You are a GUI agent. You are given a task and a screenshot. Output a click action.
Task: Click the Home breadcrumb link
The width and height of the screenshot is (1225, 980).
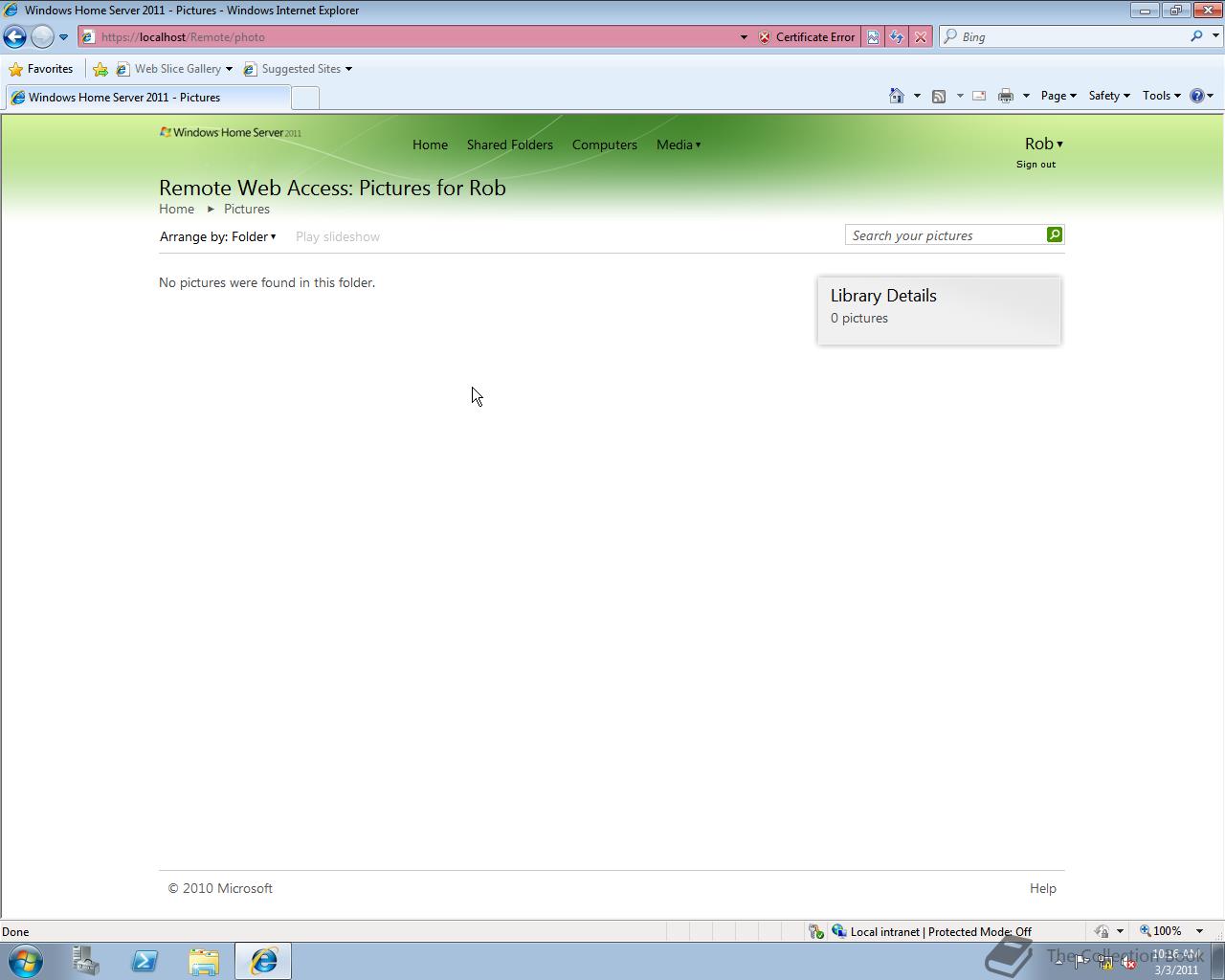point(176,209)
